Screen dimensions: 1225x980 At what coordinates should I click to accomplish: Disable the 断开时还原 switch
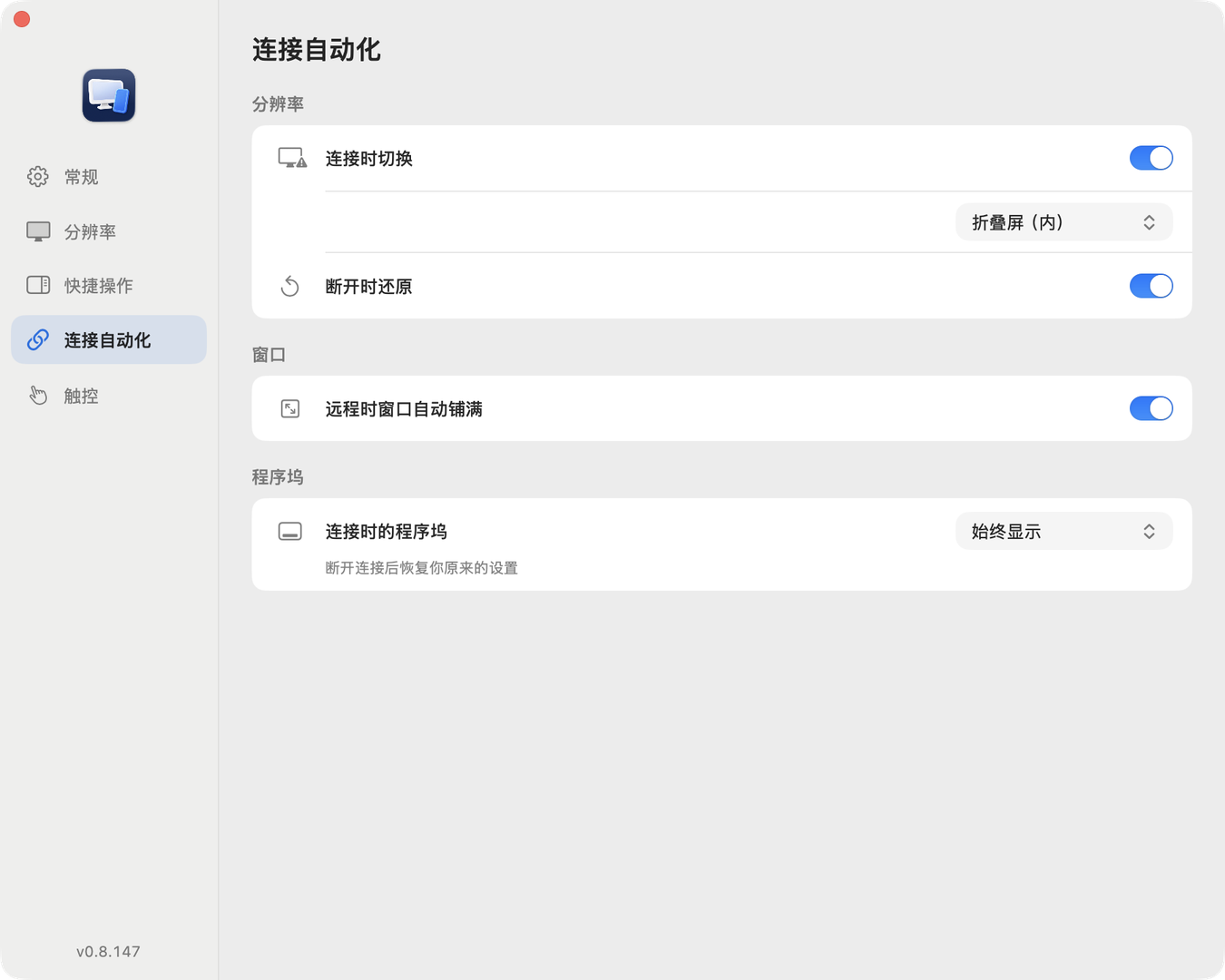(1151, 286)
